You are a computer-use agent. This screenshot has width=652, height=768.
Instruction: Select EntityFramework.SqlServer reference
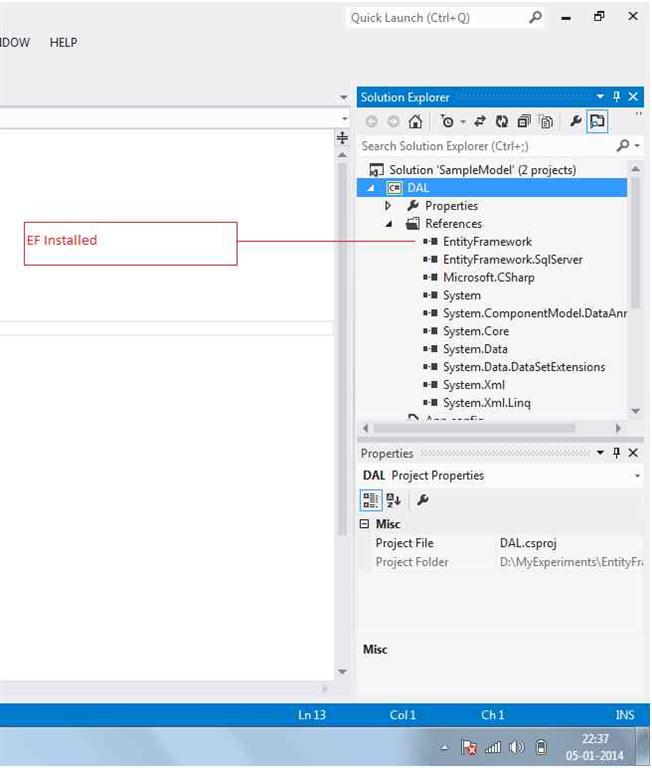point(512,260)
